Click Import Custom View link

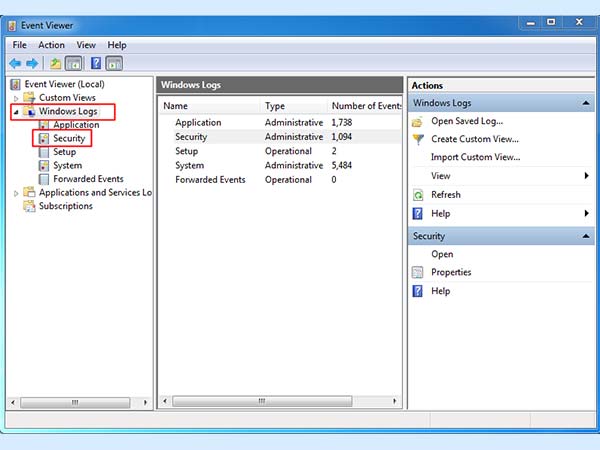(x=475, y=157)
